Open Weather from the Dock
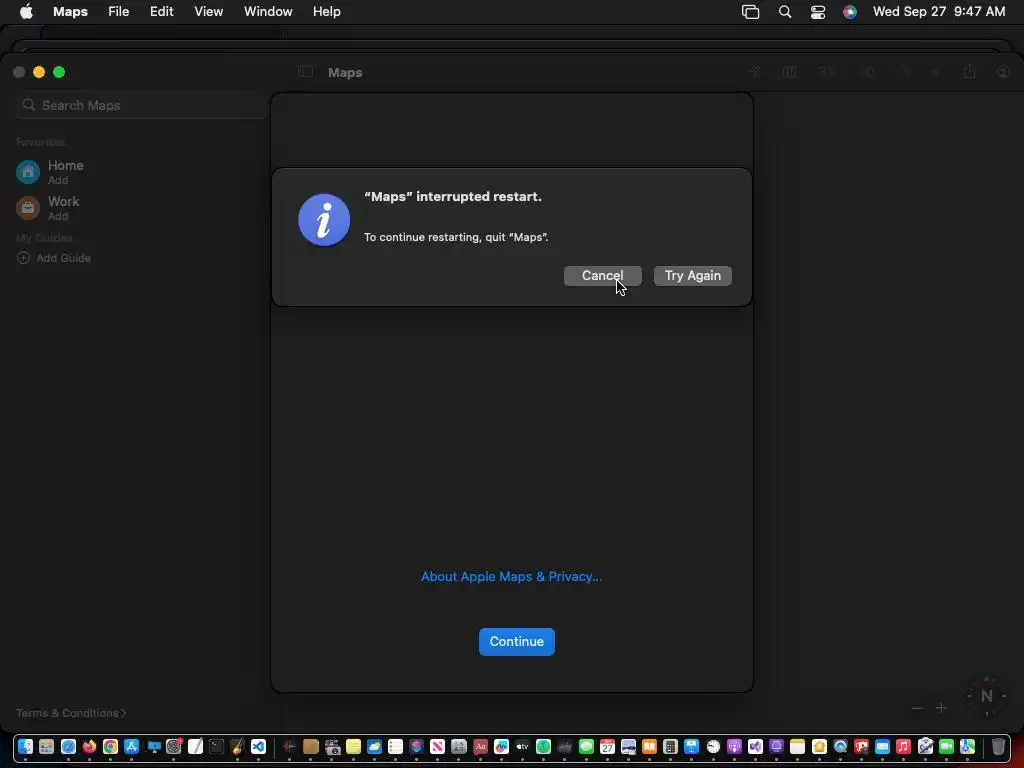 point(374,746)
